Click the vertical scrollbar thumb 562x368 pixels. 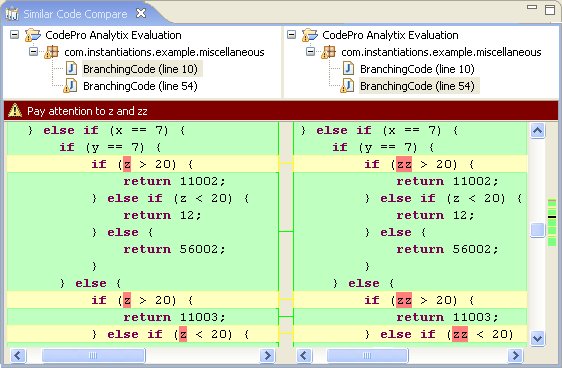[x=537, y=230]
